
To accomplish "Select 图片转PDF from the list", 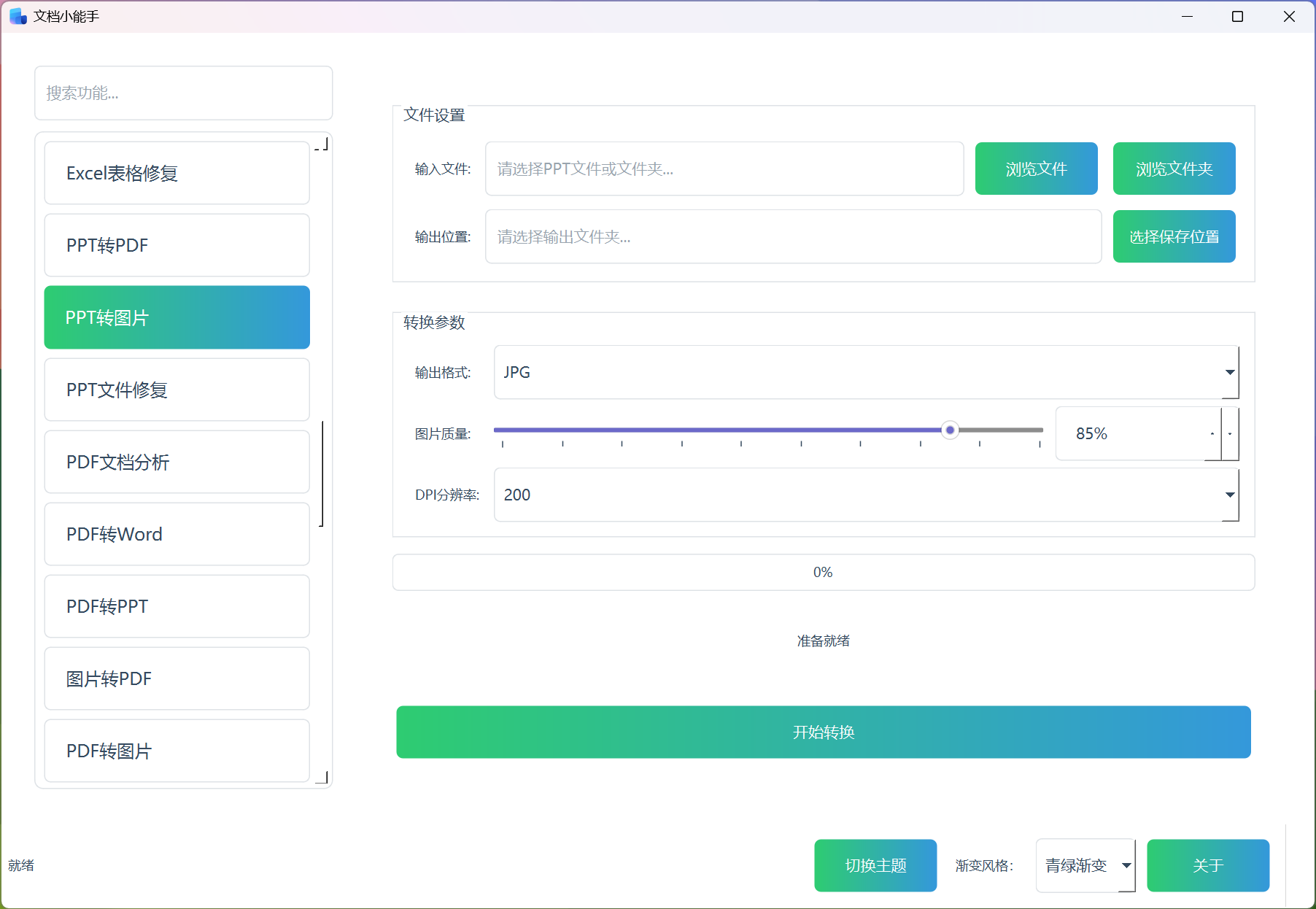I will coord(176,678).
